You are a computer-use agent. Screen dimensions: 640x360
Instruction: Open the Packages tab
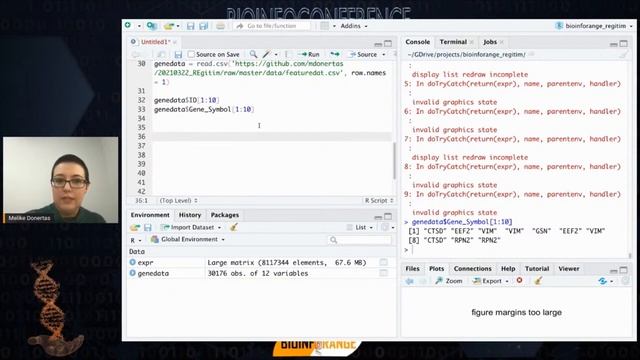click(x=225, y=215)
